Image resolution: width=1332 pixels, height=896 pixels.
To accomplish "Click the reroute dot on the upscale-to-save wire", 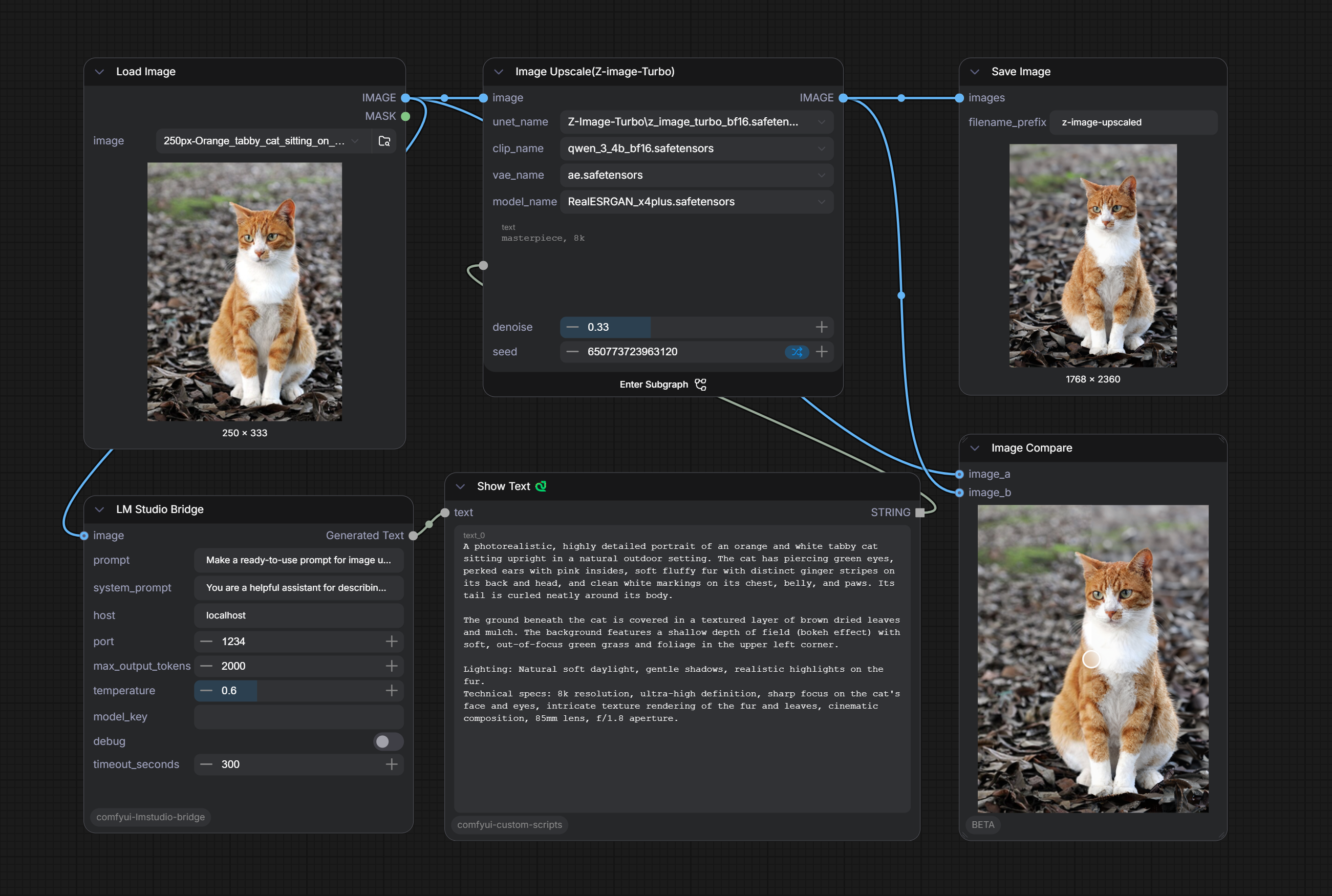I will coord(901,98).
